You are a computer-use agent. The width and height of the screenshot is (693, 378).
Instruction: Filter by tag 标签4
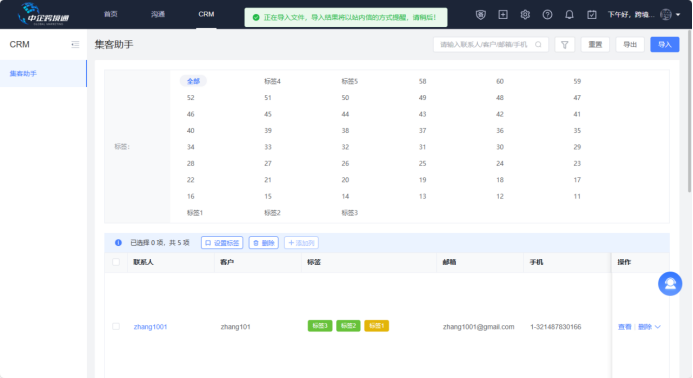tap(272, 81)
